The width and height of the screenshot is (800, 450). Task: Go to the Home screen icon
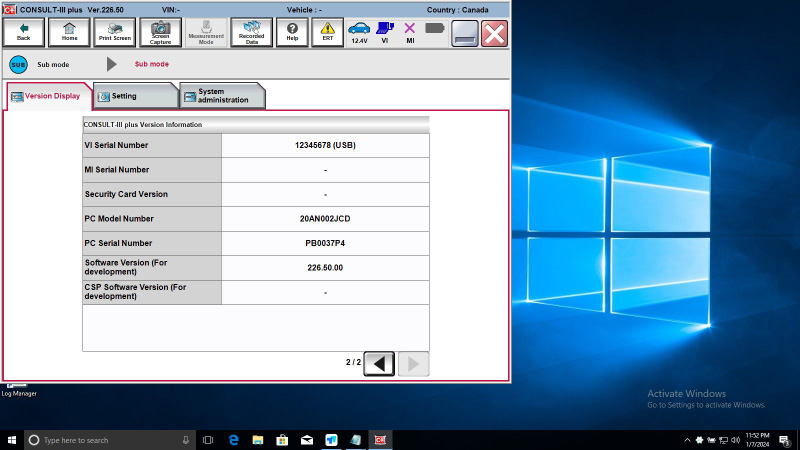[69, 33]
